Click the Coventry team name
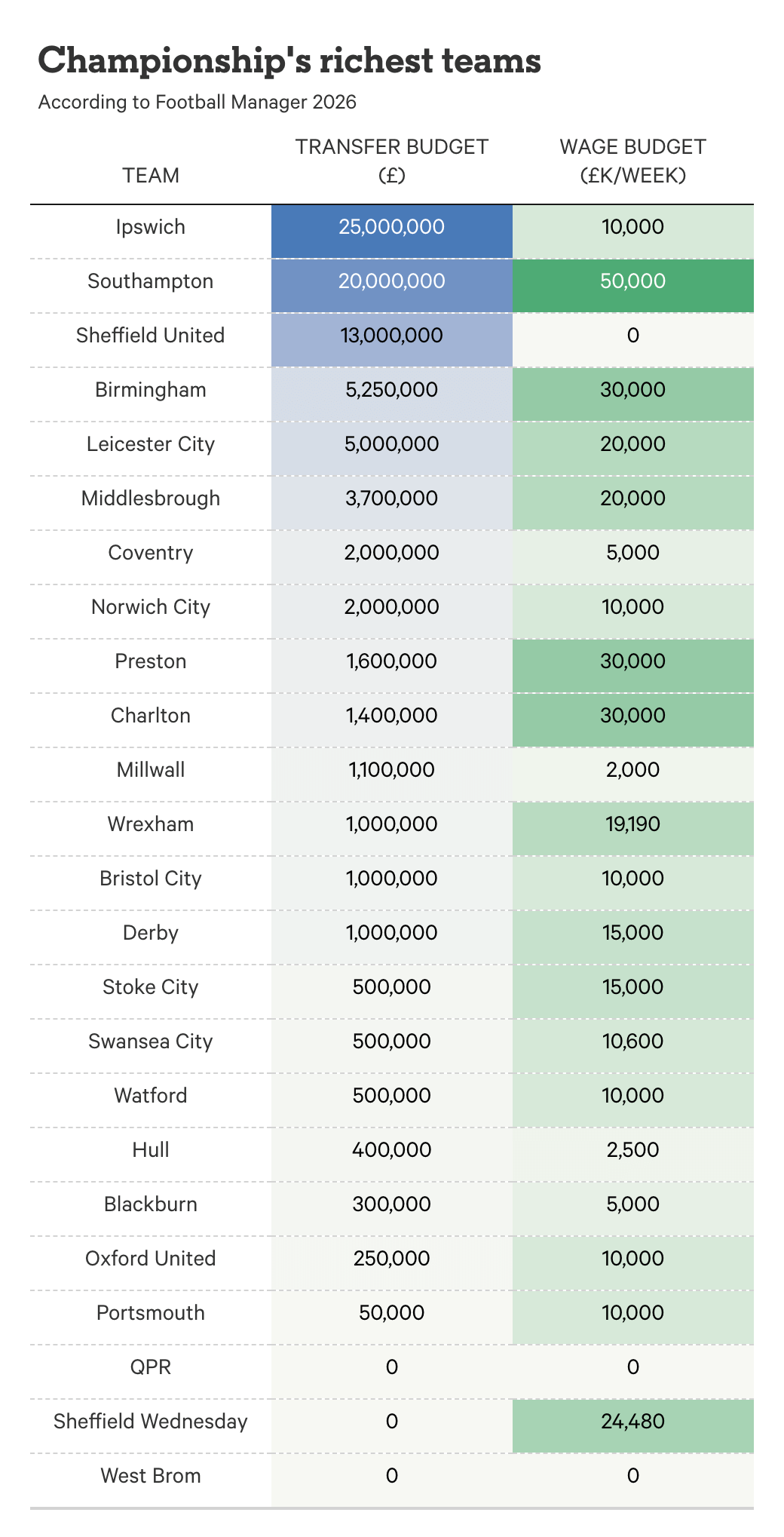784x1537 pixels. pos(151,553)
